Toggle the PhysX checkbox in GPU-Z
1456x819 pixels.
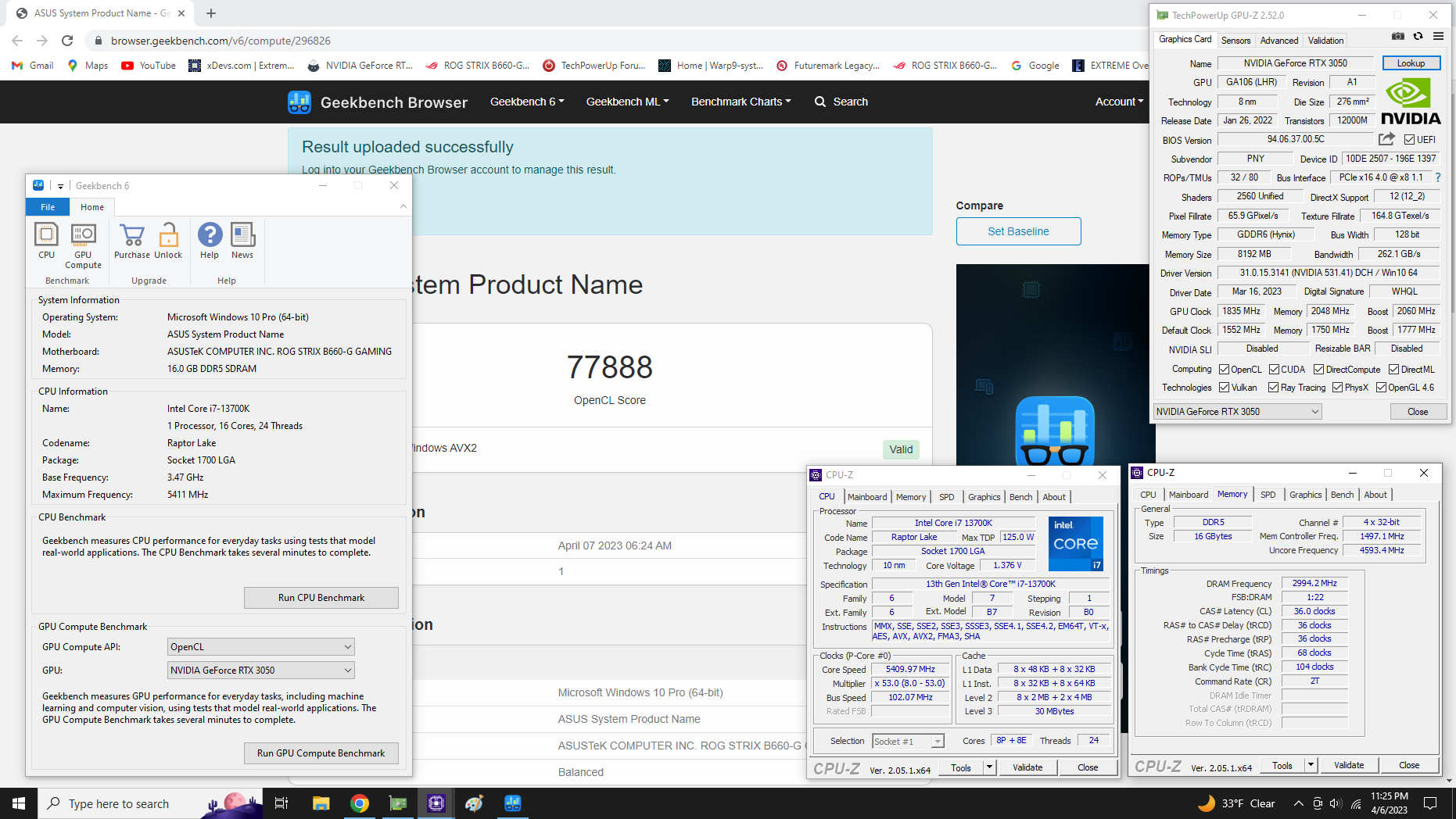pos(1337,388)
